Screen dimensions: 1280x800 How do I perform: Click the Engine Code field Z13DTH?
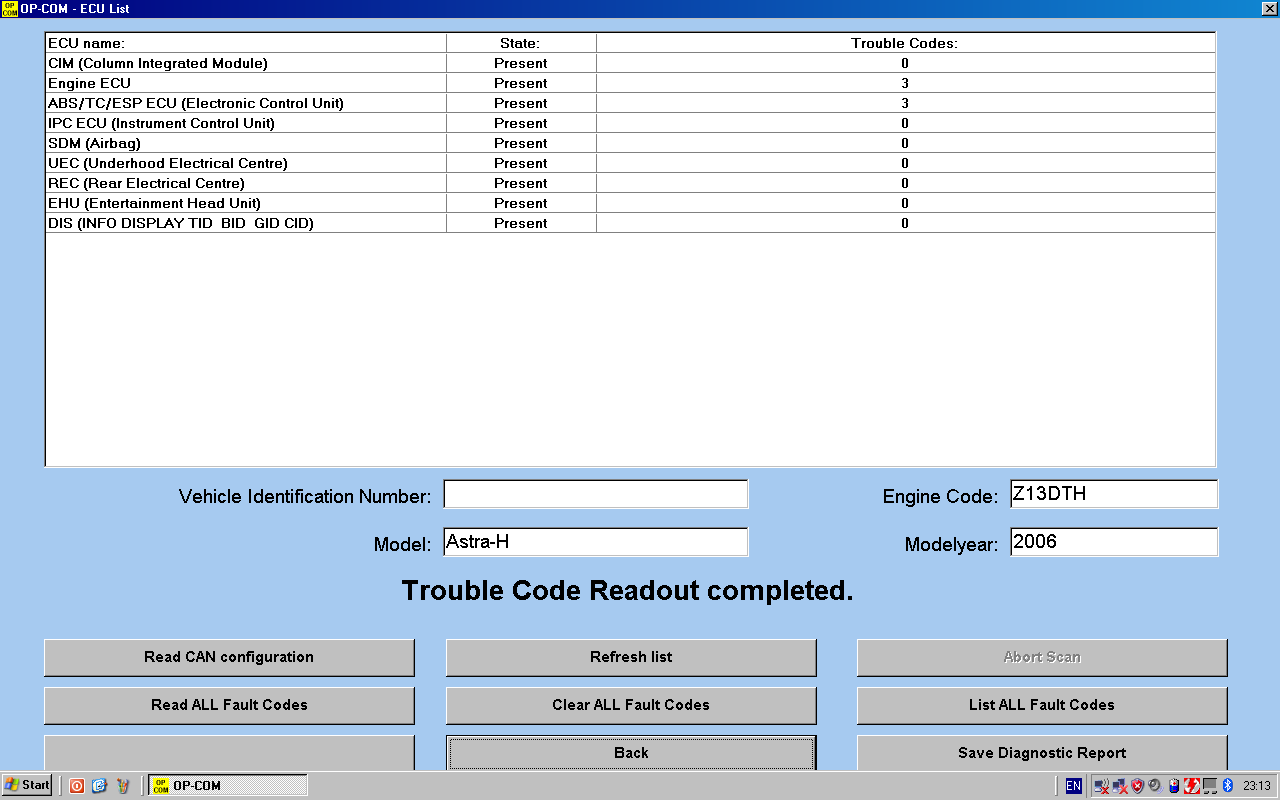coord(1114,494)
